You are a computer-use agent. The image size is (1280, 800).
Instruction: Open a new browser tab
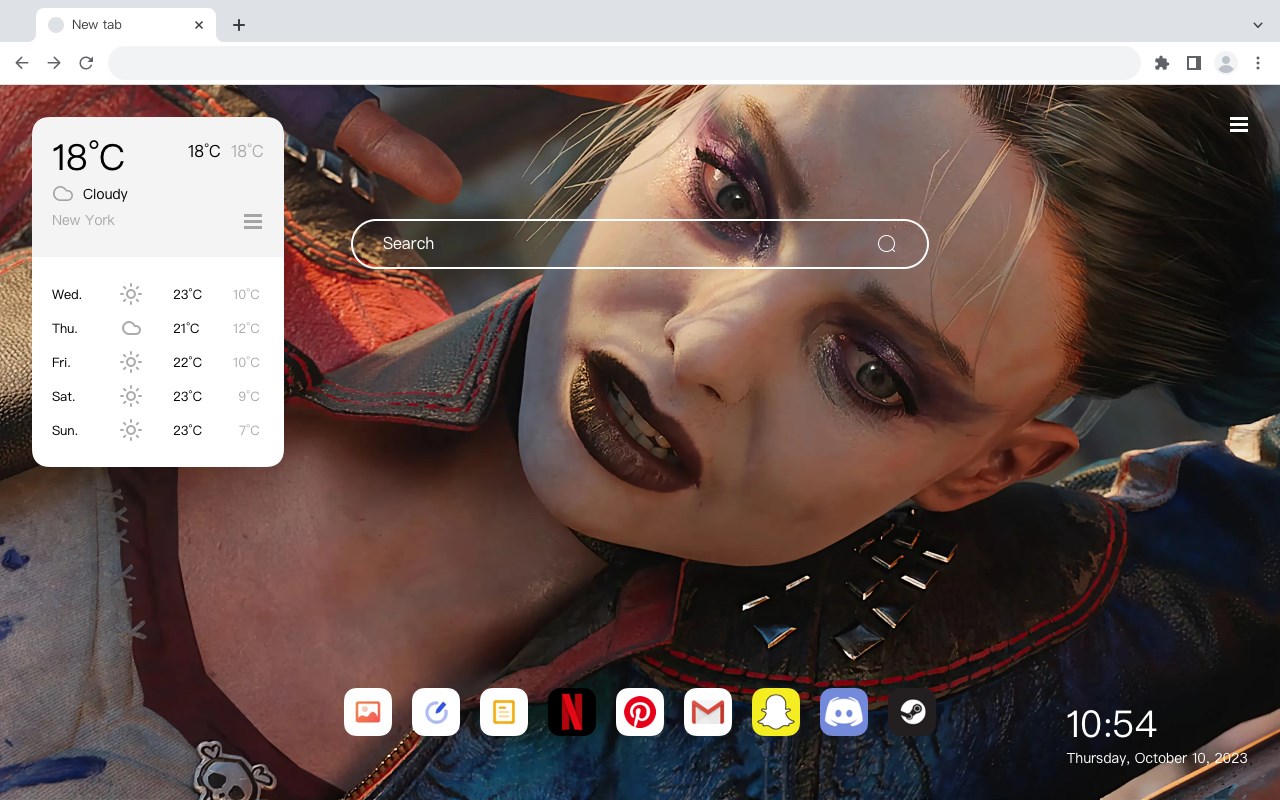coord(238,25)
